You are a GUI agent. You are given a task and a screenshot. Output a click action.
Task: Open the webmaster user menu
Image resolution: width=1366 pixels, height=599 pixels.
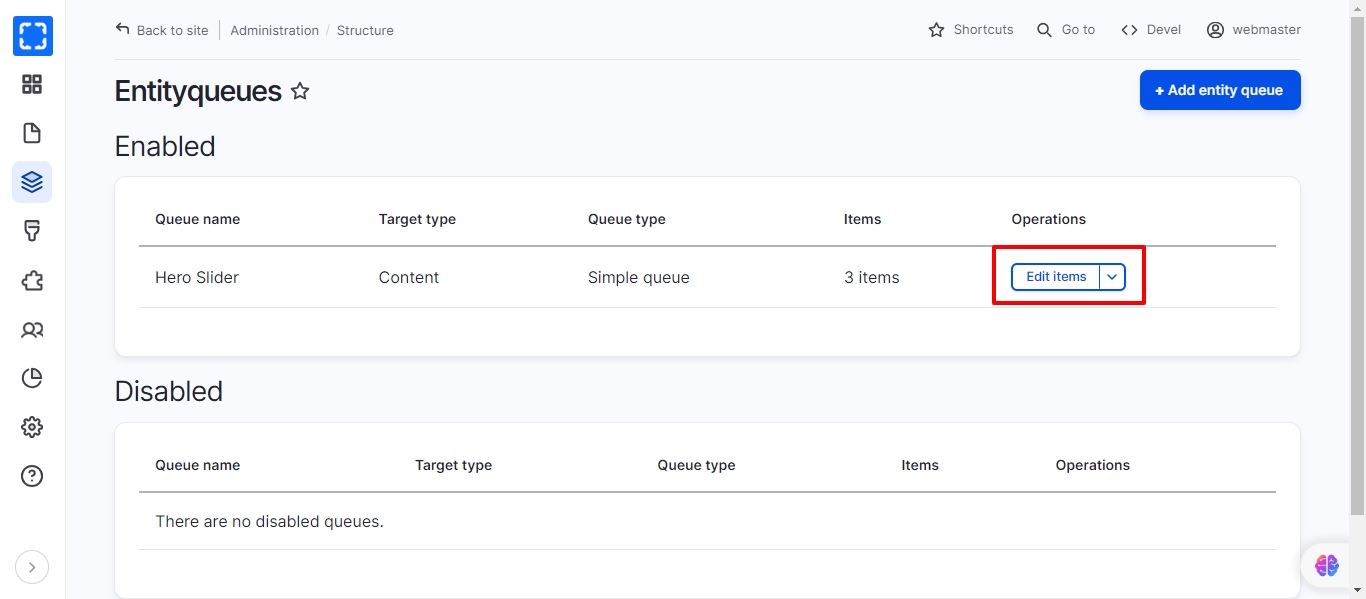point(1254,30)
